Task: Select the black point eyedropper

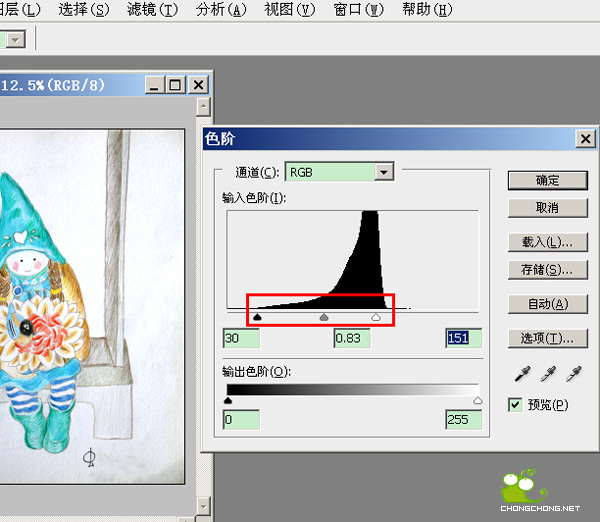Action: tap(522, 374)
